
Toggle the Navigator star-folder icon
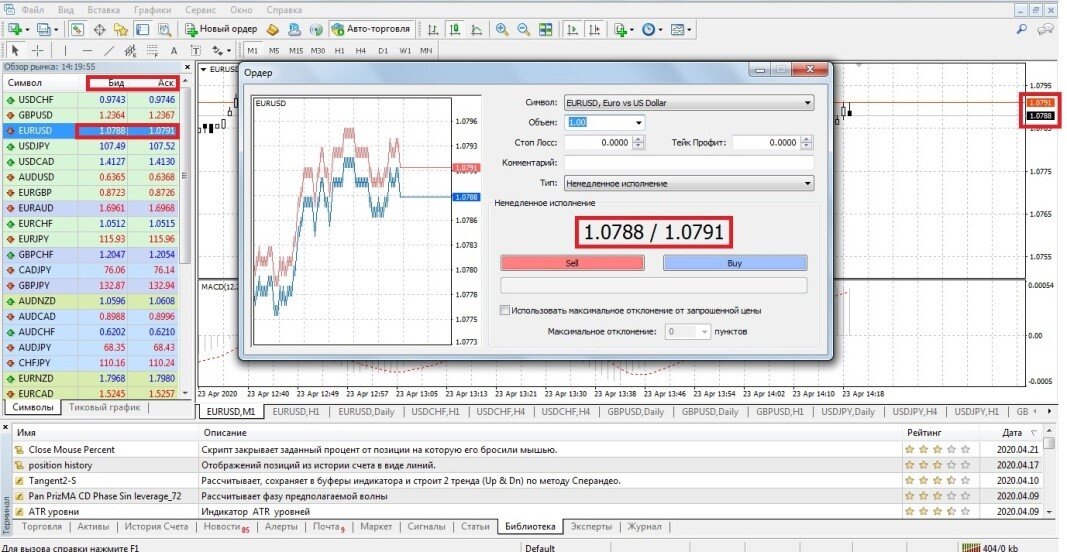pyautogui.click(x=120, y=29)
